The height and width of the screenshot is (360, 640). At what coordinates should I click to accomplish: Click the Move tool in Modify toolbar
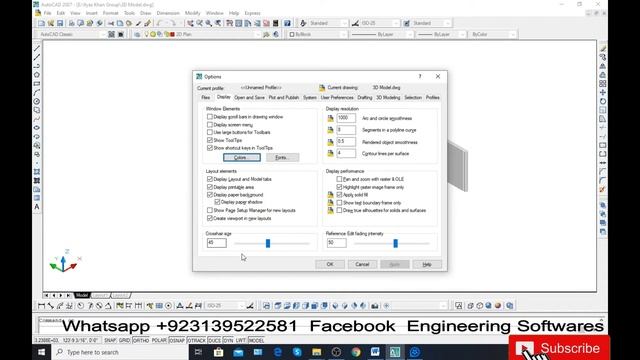[x=603, y=93]
